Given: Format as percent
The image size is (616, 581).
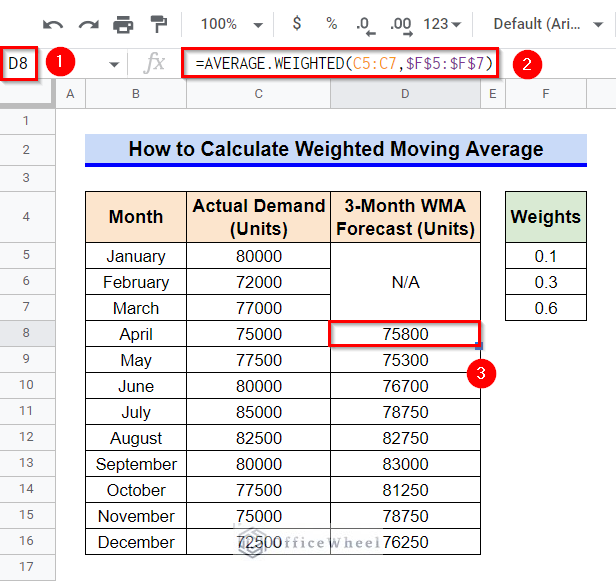Looking at the screenshot, I should (332, 24).
